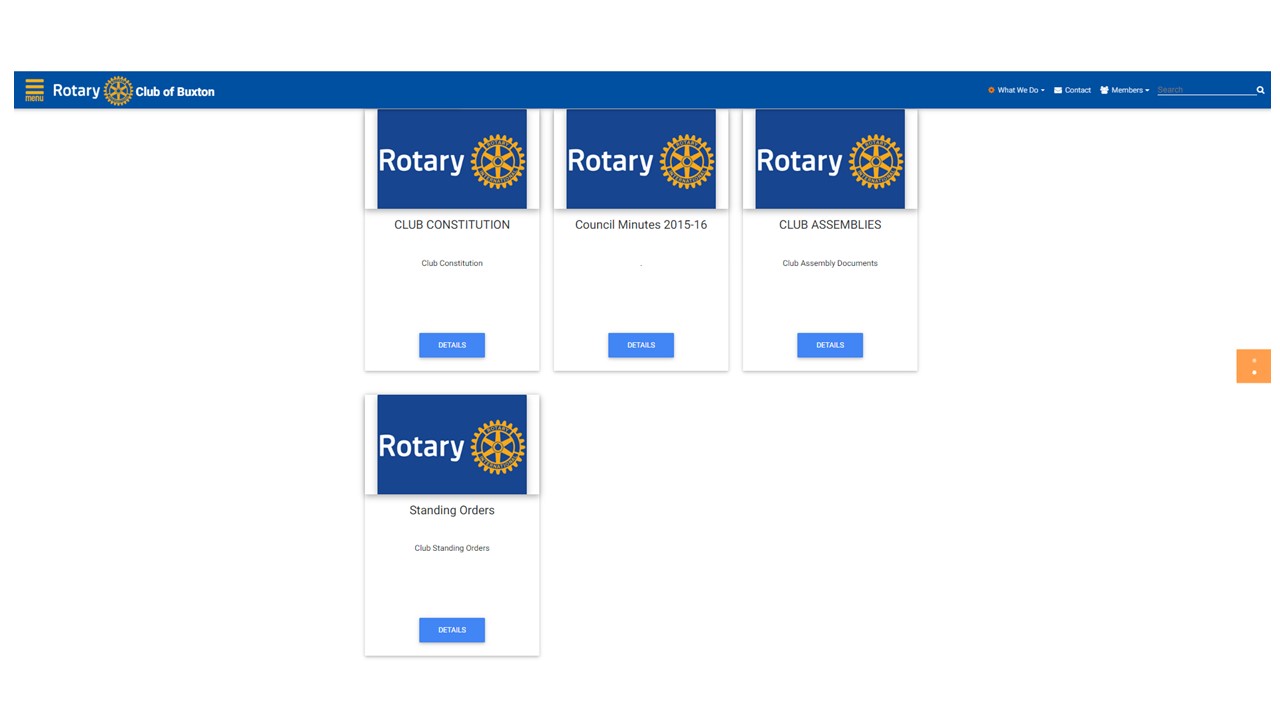Expand the Members dropdown menu
The width and height of the screenshot is (1280, 720).
1125,90
